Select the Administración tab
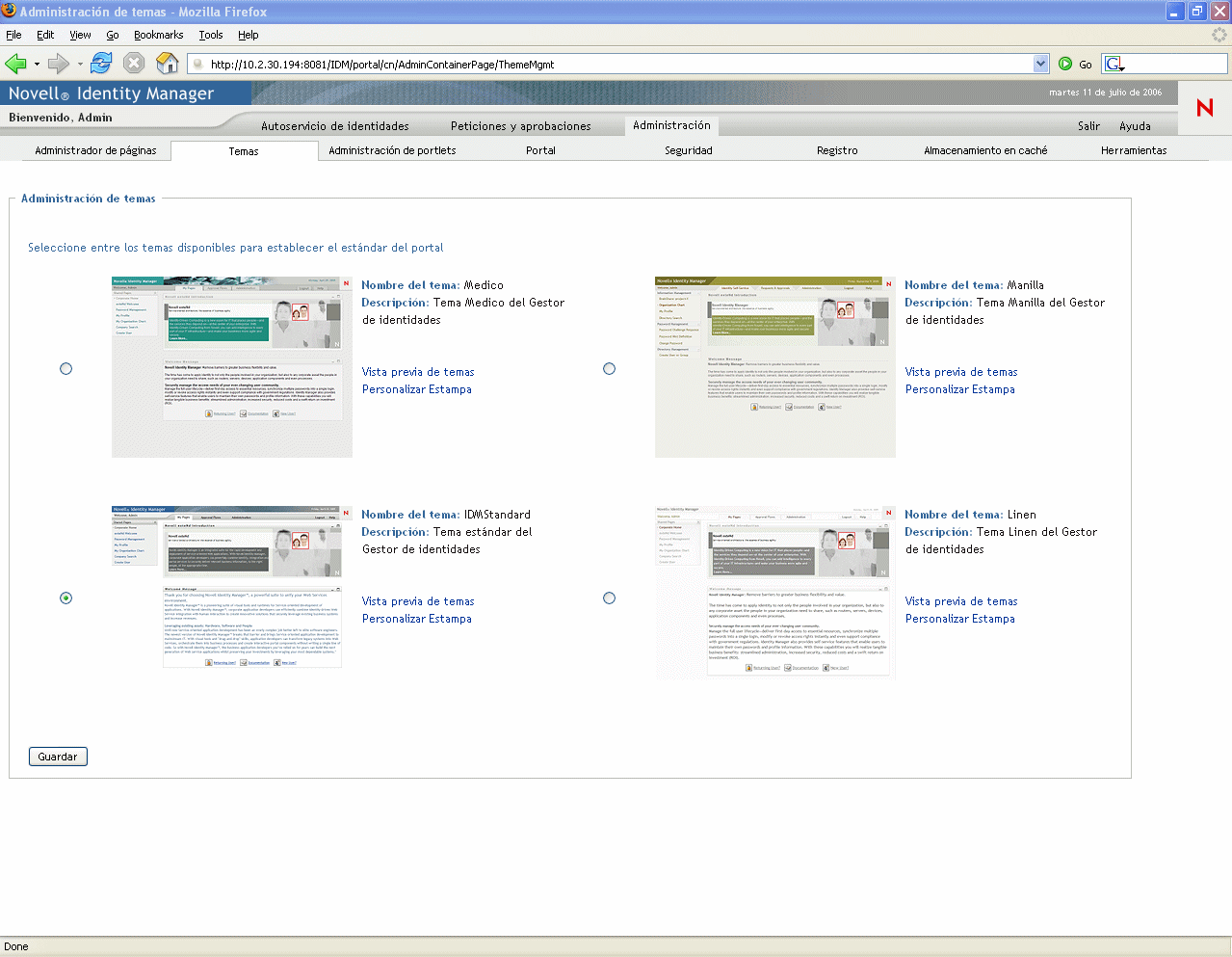Viewport: 1232px width, 957px height. (x=671, y=125)
